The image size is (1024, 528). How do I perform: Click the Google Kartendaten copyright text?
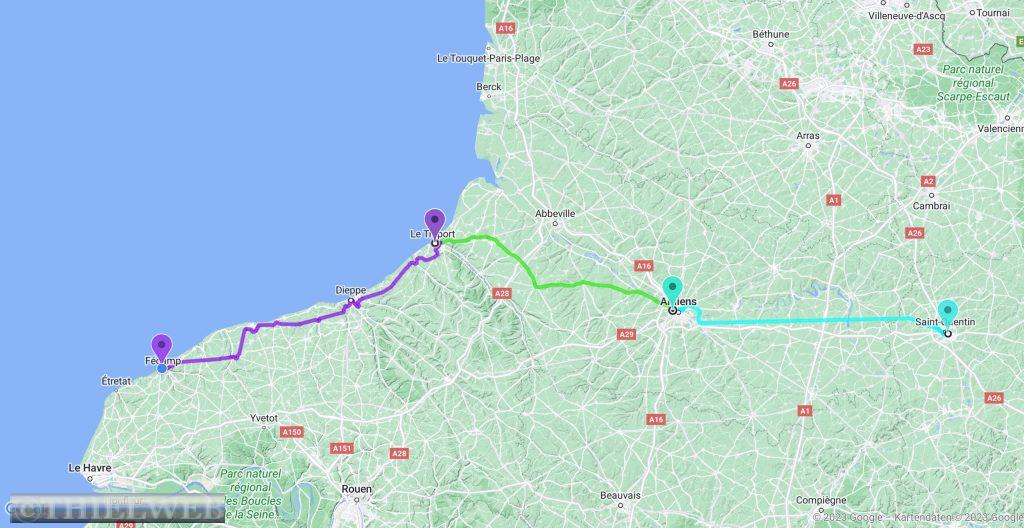[918, 518]
